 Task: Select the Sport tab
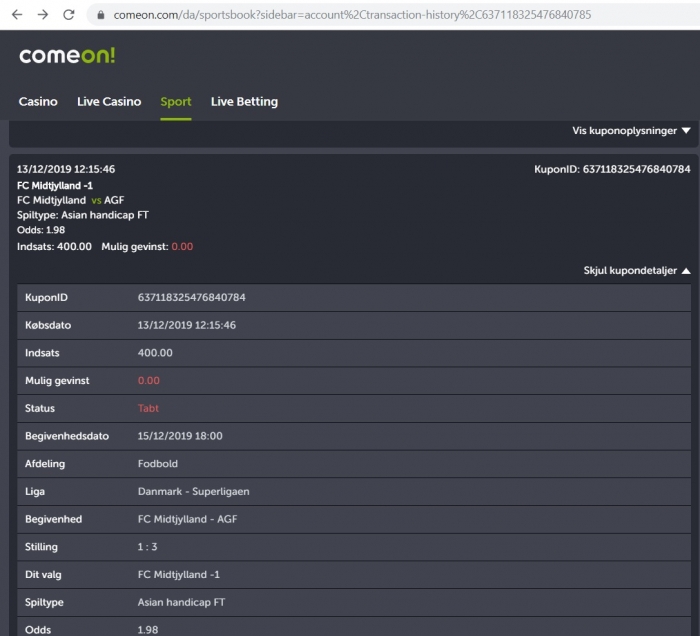[x=176, y=102]
